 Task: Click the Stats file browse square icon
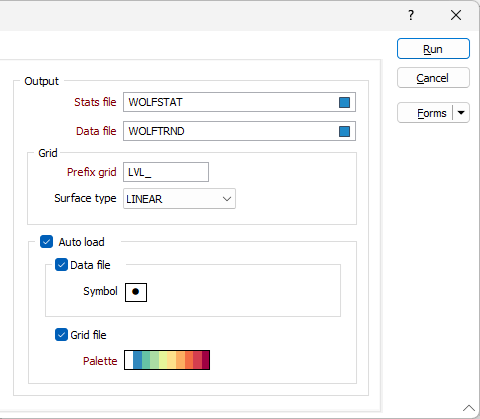[344, 102]
